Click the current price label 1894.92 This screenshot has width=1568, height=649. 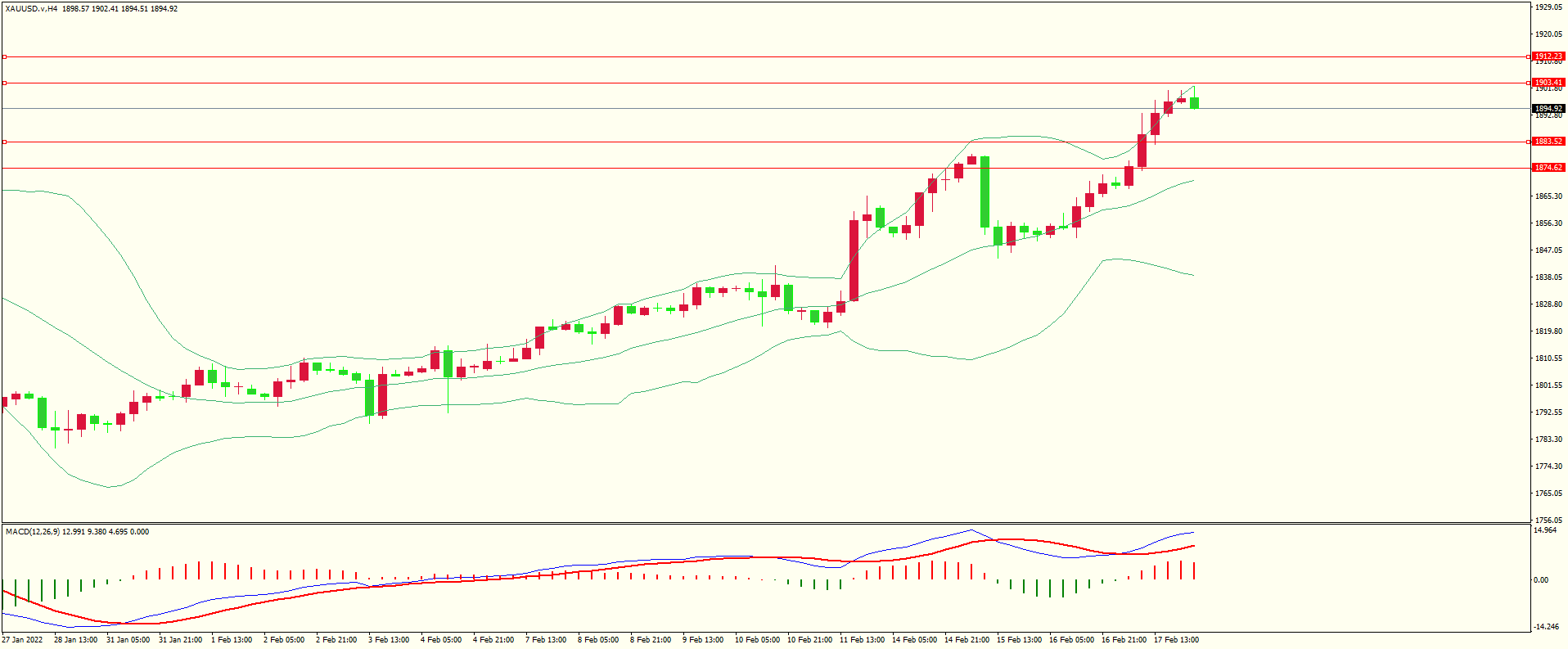pyautogui.click(x=1548, y=109)
